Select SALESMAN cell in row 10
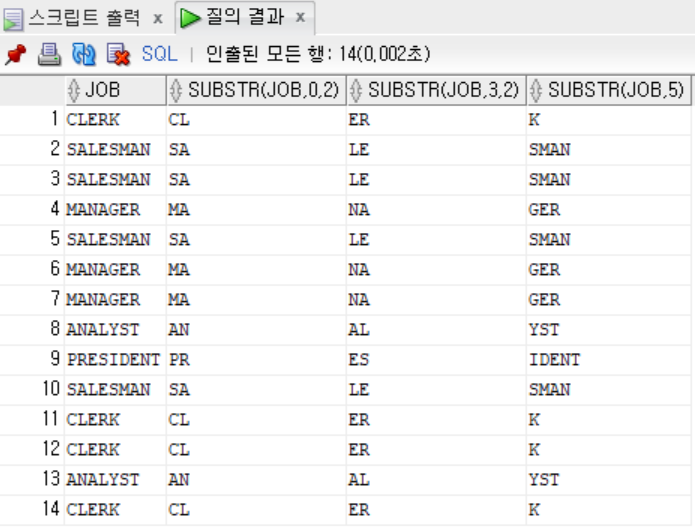695x532 pixels. tap(115, 390)
